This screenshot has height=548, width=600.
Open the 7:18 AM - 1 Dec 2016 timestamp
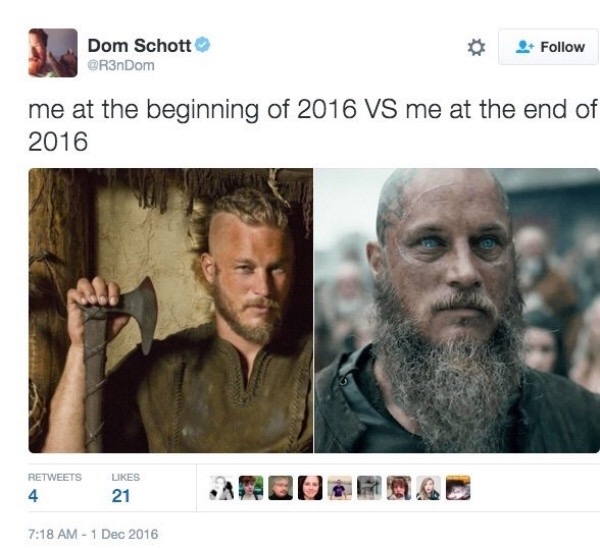coord(93,534)
